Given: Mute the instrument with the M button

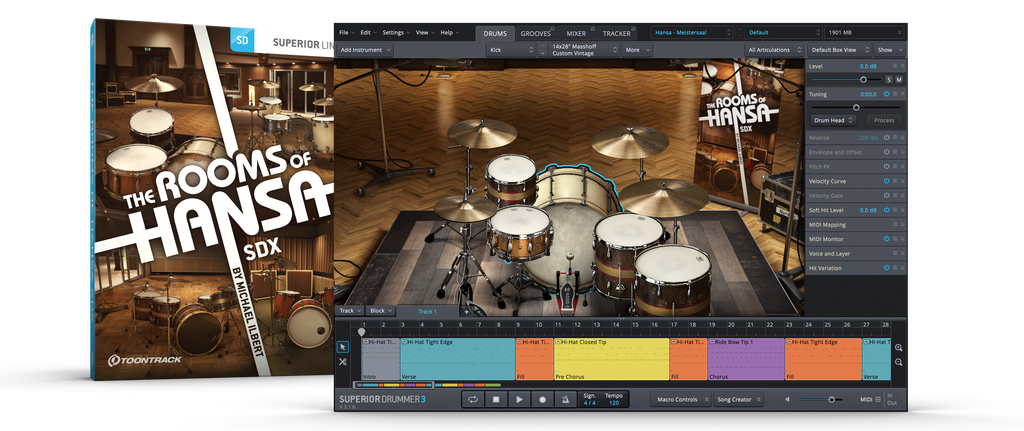Looking at the screenshot, I should (899, 79).
